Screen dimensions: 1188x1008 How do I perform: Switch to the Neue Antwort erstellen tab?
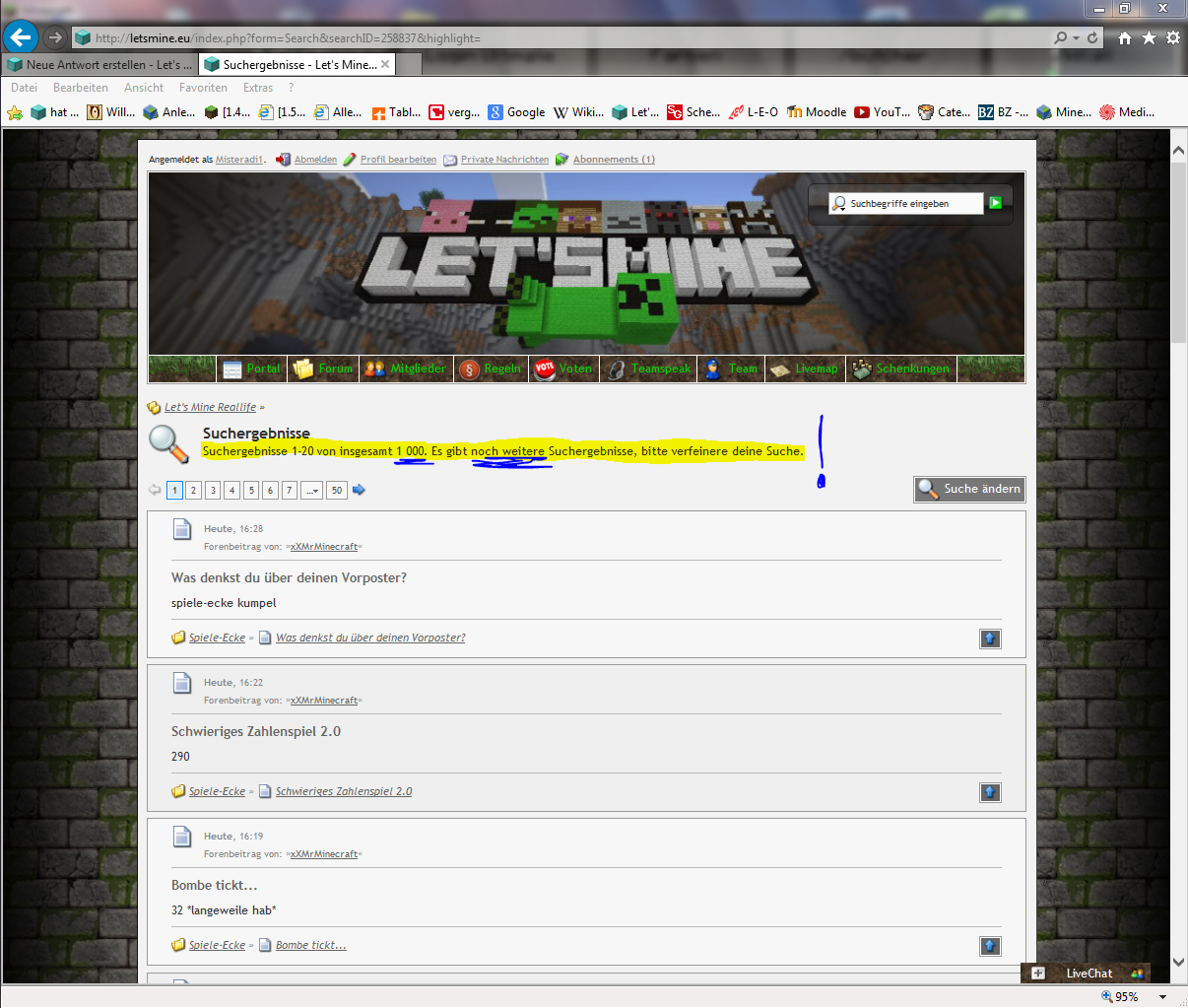(x=99, y=65)
